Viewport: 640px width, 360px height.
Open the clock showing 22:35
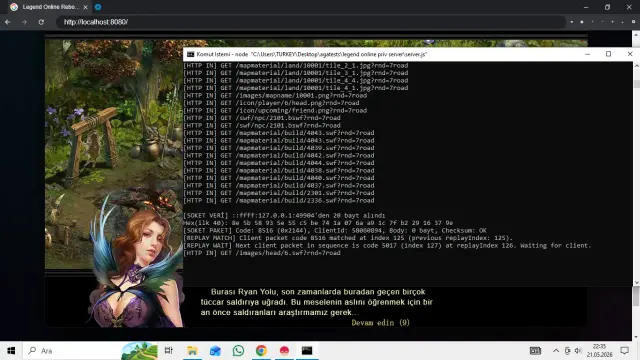[x=600, y=351]
